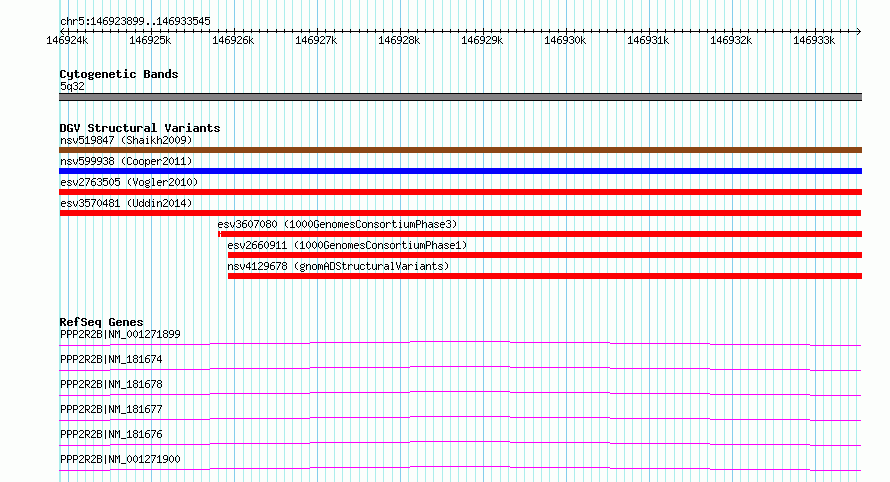Click the chr5:146923899..146933545 coordinate label

(135, 22)
